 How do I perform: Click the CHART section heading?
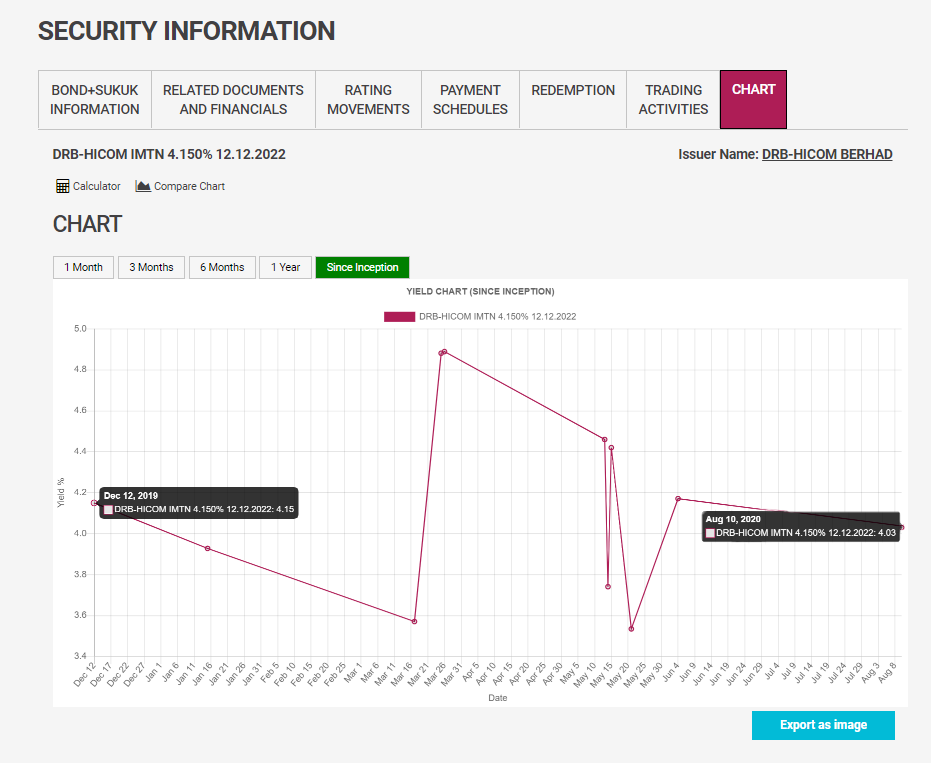[x=87, y=224]
